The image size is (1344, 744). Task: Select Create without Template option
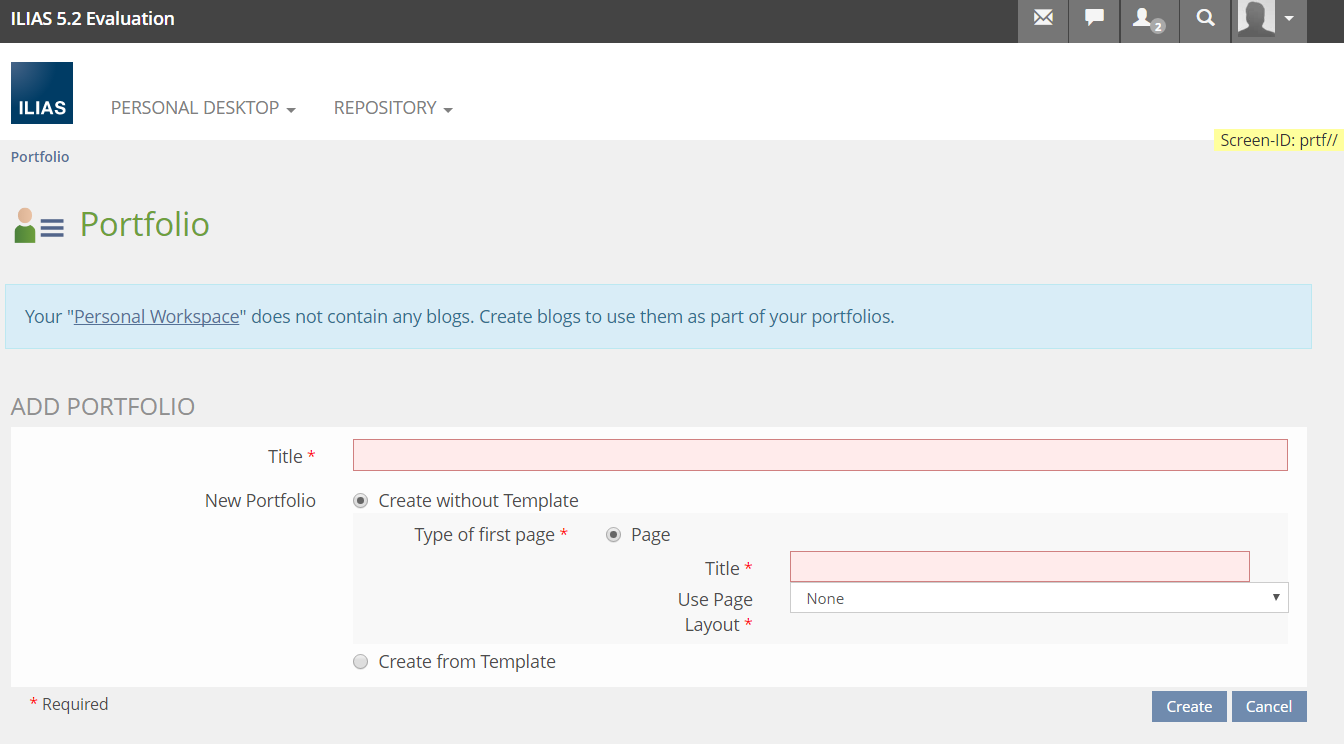click(x=361, y=501)
